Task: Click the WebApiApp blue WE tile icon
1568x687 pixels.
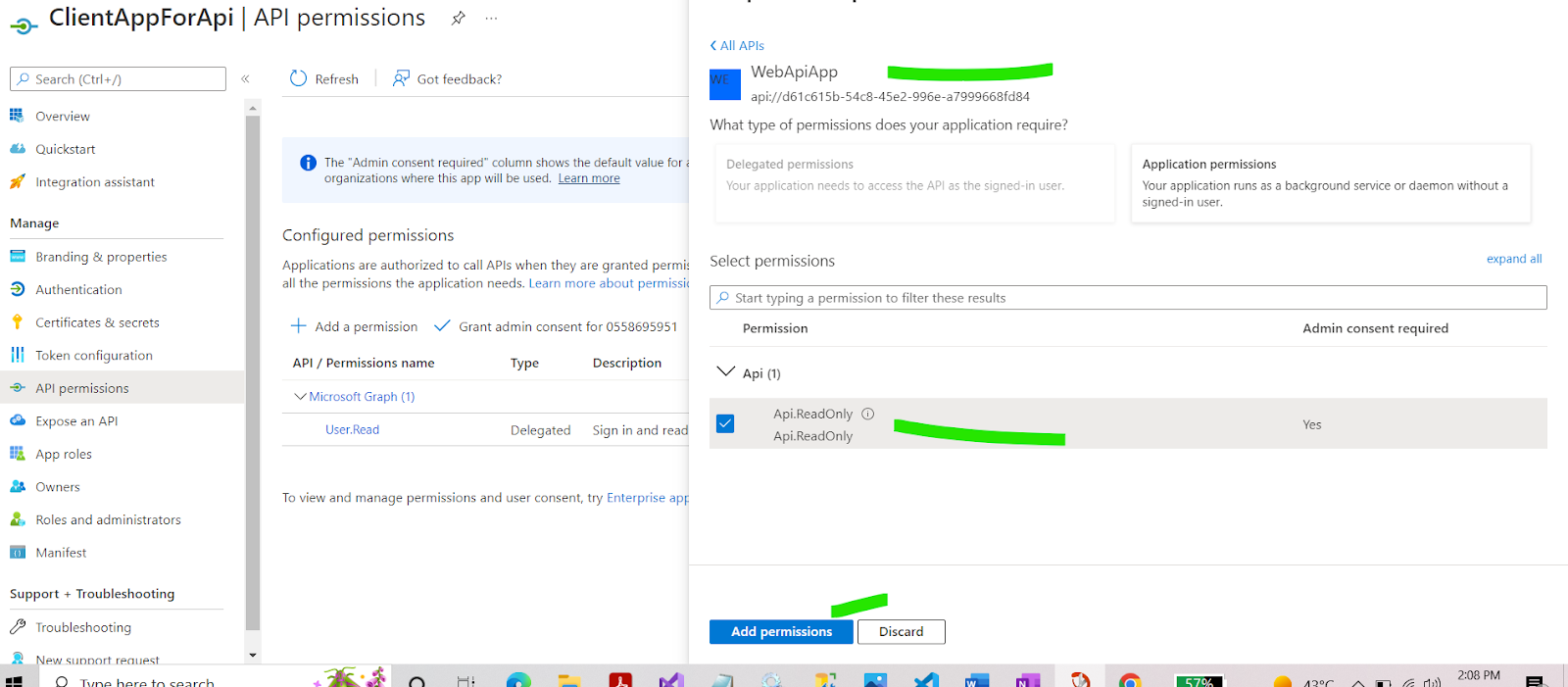Action: pyautogui.click(x=724, y=83)
